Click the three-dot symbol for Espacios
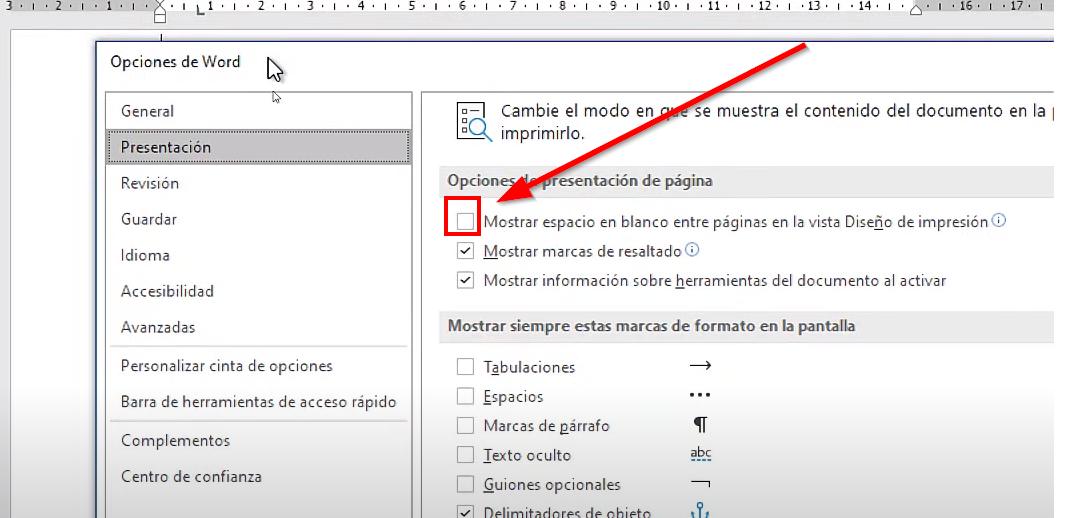 (700, 395)
